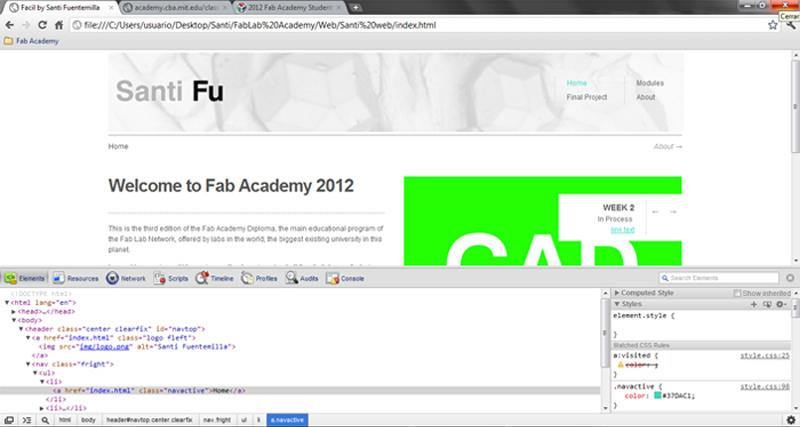Select the html breadcrumb
The height and width of the screenshot is (427, 800).
[x=65, y=420]
